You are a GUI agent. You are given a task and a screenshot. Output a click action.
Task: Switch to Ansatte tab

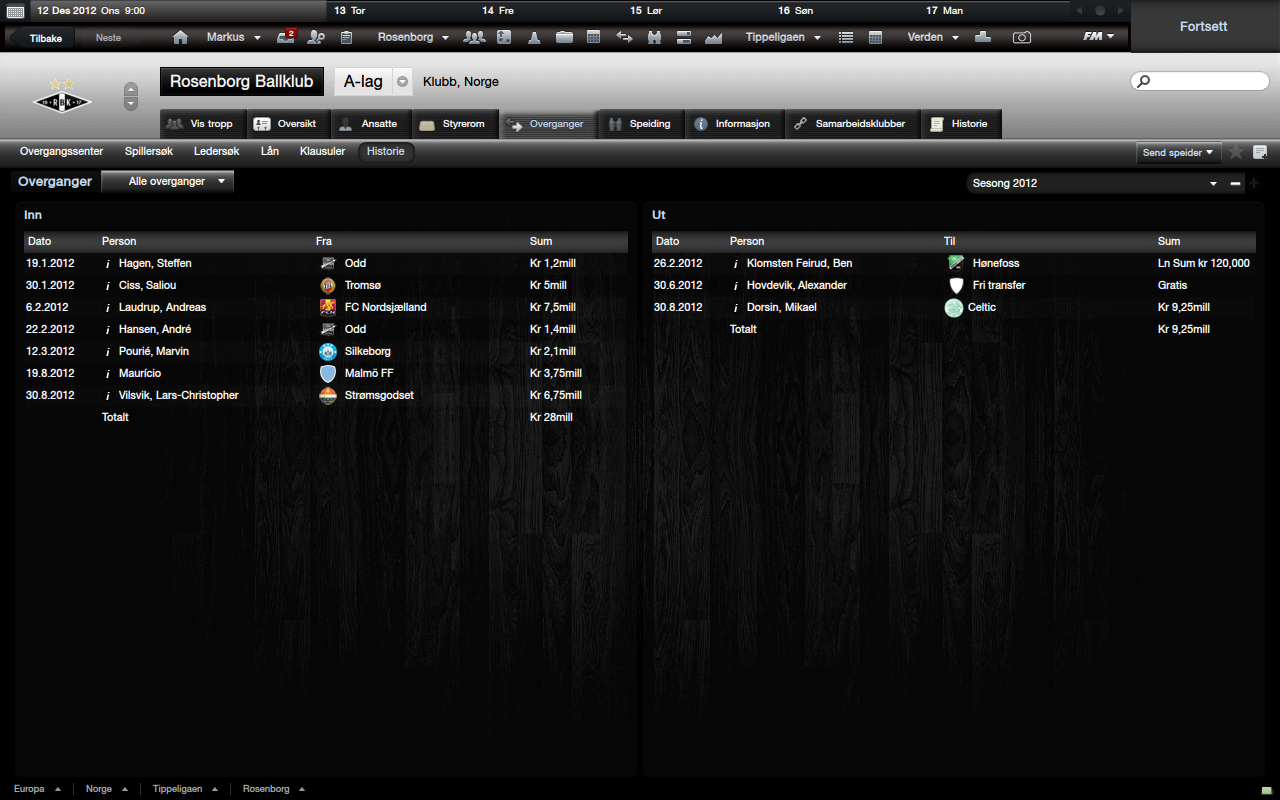(x=369, y=124)
